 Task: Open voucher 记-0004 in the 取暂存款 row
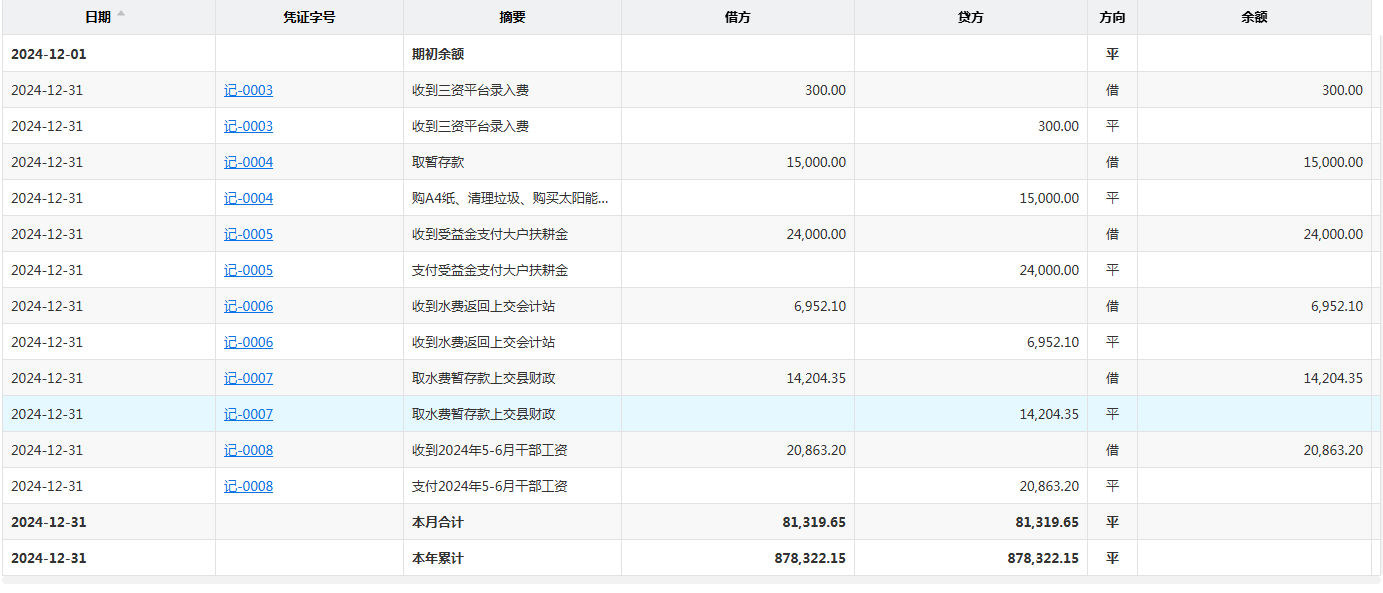(x=248, y=162)
